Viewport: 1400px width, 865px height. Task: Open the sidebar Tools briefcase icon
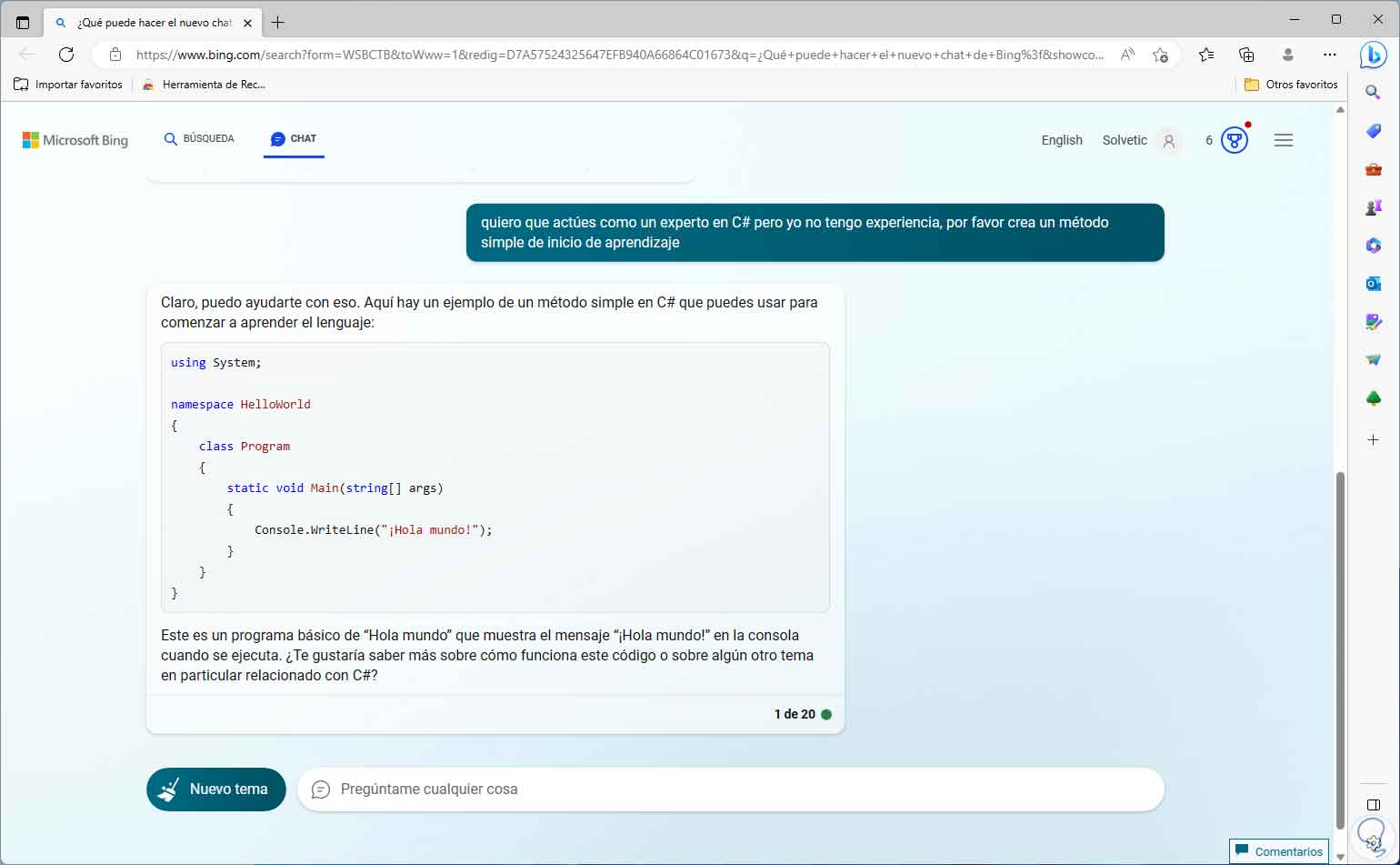coord(1374,169)
